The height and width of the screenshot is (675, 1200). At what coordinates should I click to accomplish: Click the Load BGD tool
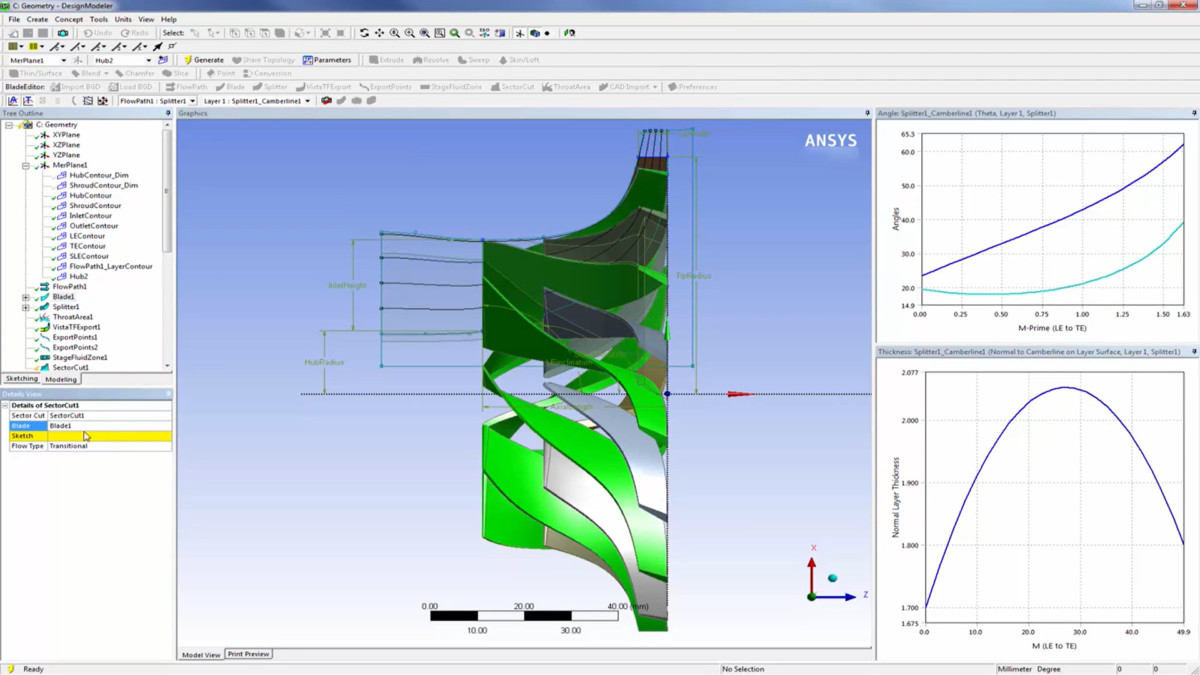click(x=130, y=87)
